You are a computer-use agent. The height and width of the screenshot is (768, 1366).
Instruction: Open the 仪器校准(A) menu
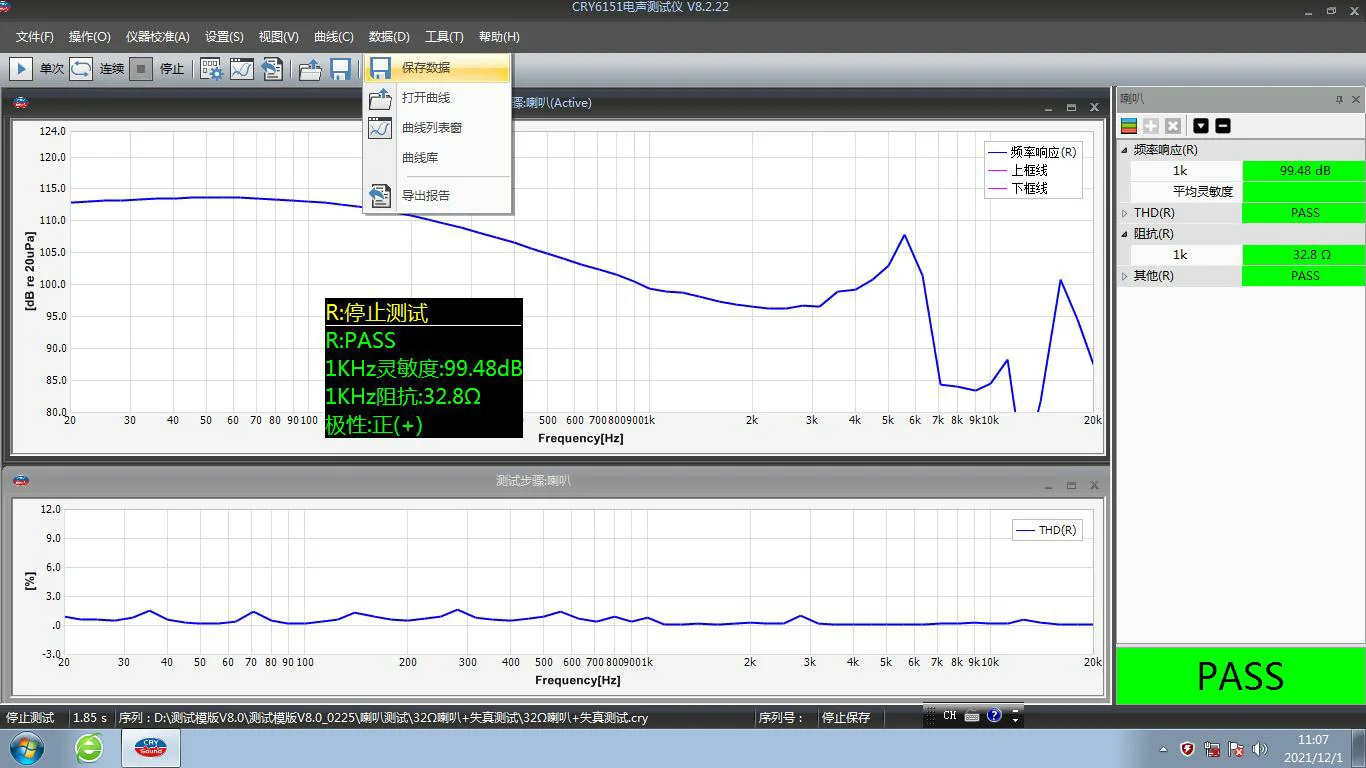pos(157,37)
